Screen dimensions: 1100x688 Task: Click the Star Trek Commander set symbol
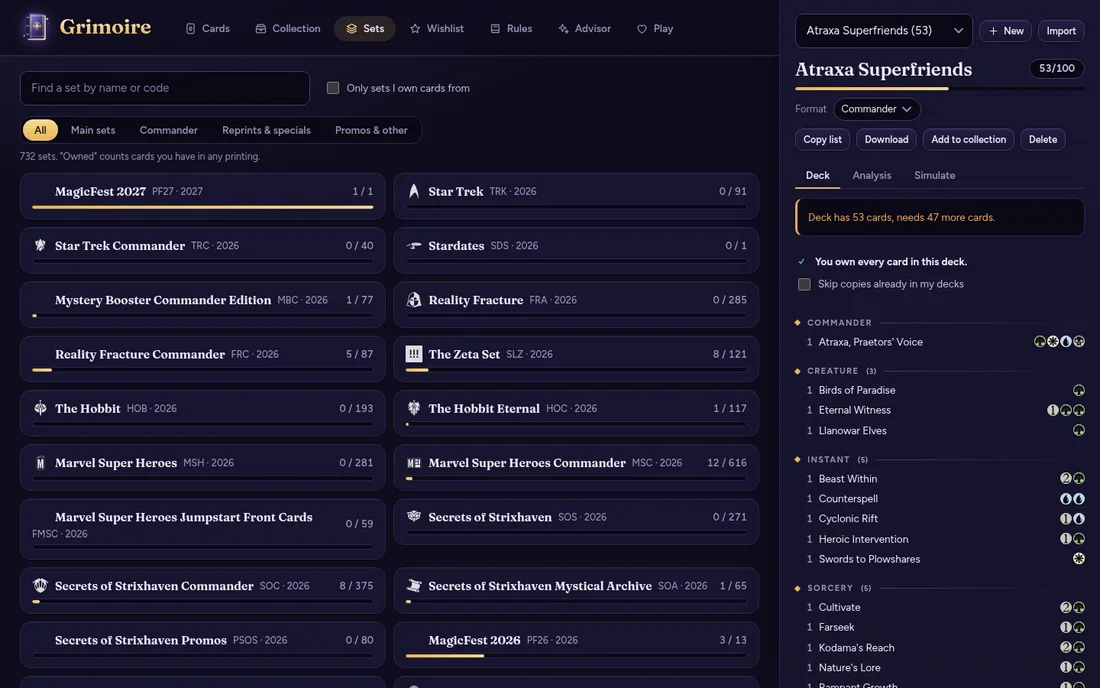point(40,245)
